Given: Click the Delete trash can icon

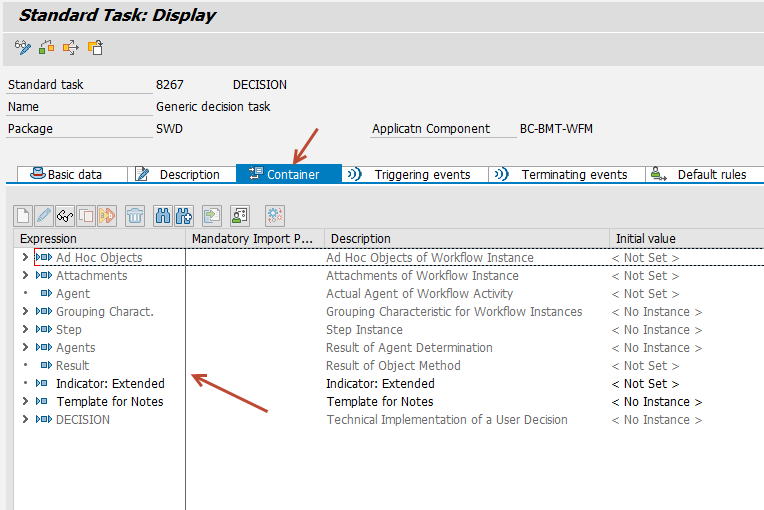Looking at the screenshot, I should pos(135,215).
